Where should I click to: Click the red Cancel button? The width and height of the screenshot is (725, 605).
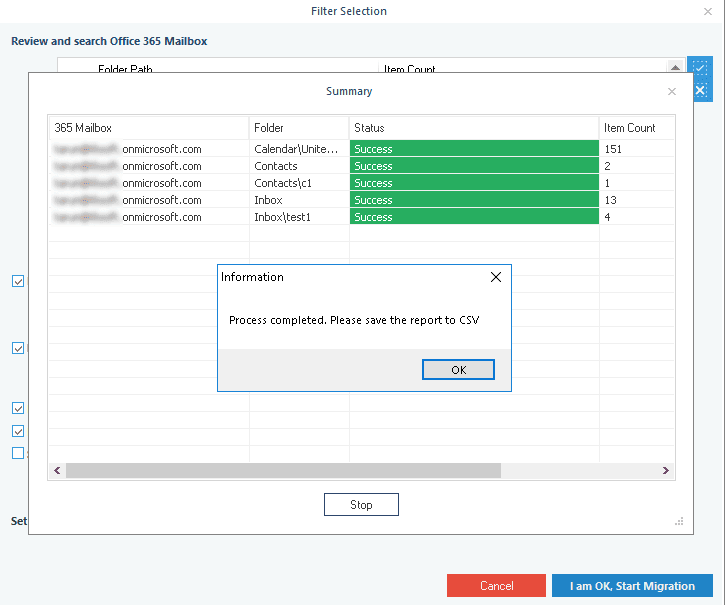pos(496,586)
